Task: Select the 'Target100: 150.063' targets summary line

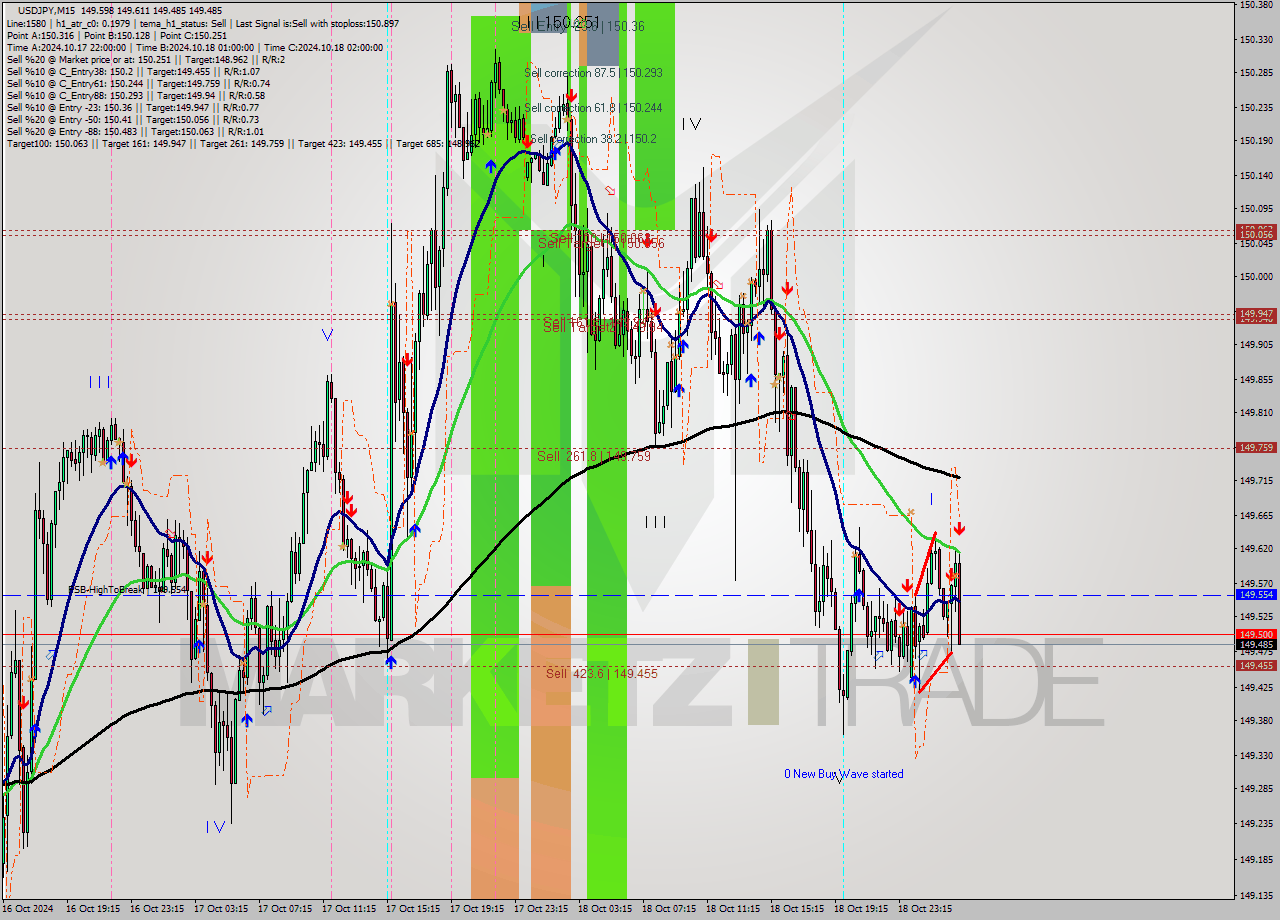Action: (x=243, y=144)
